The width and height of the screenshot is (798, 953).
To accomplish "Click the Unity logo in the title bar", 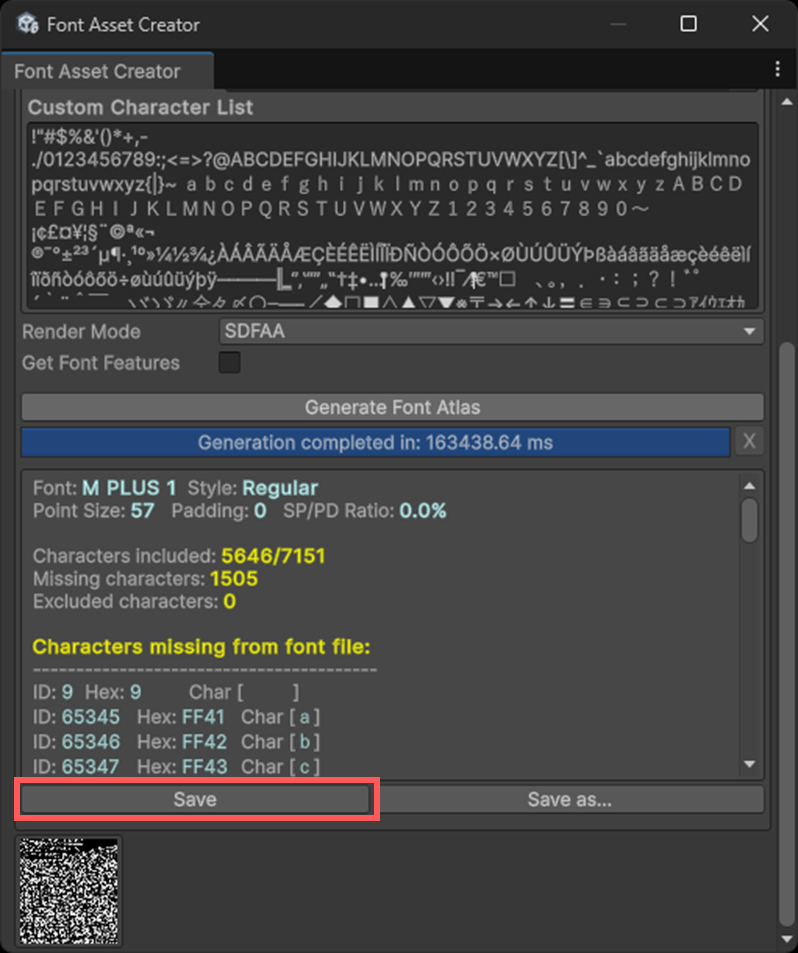I will click(x=27, y=24).
